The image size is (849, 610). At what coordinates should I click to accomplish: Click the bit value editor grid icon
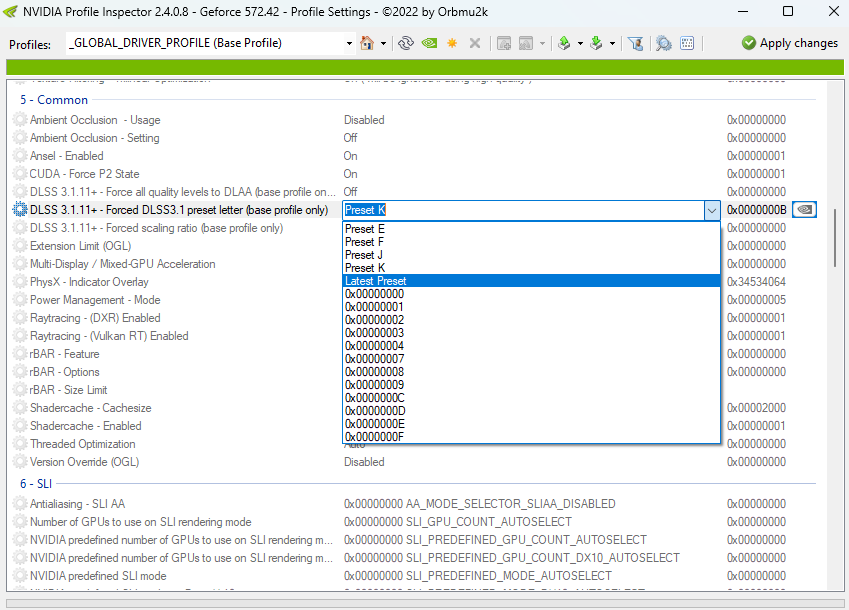[687, 43]
